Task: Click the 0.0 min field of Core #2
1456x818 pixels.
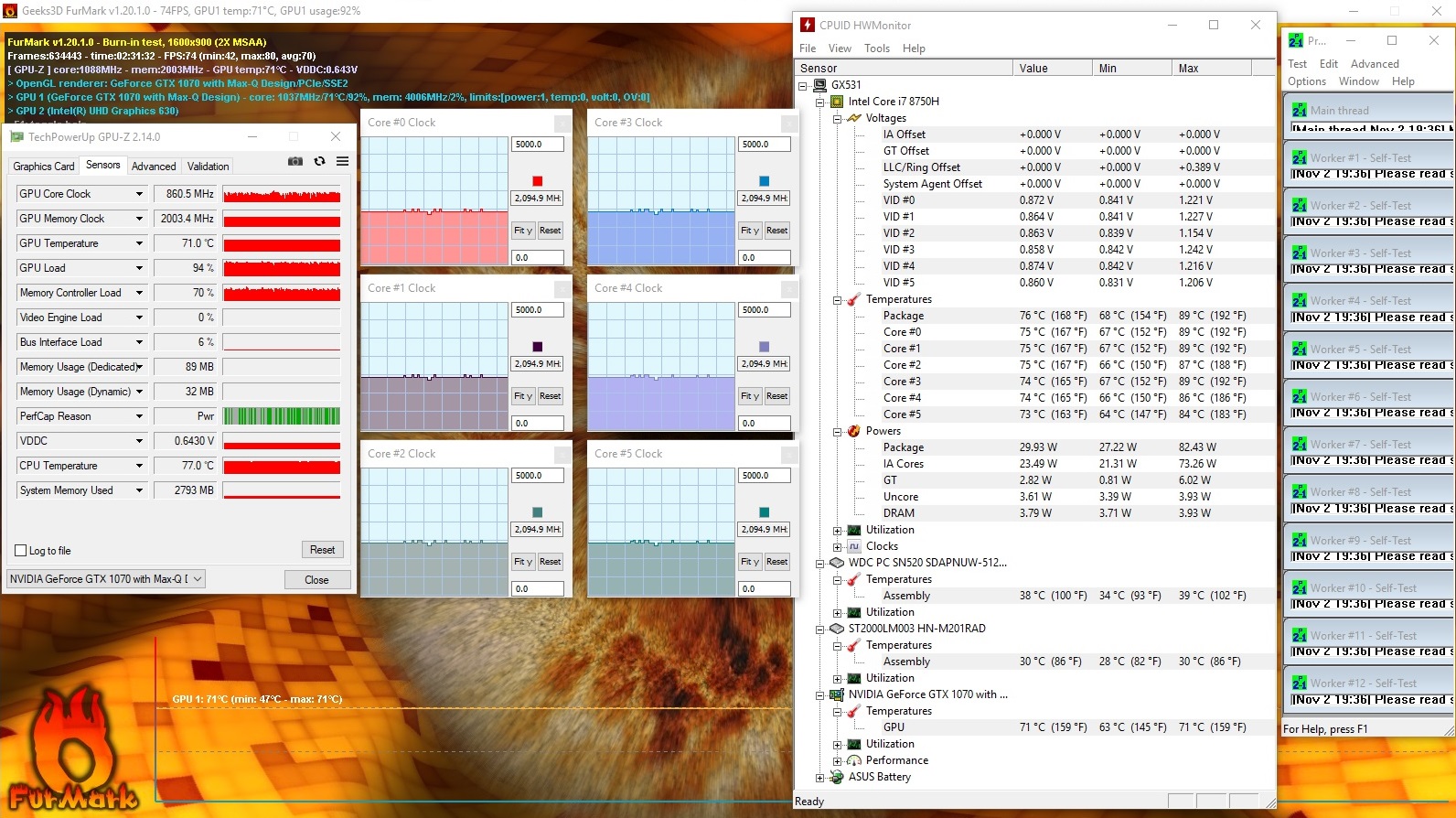Action: pos(538,589)
